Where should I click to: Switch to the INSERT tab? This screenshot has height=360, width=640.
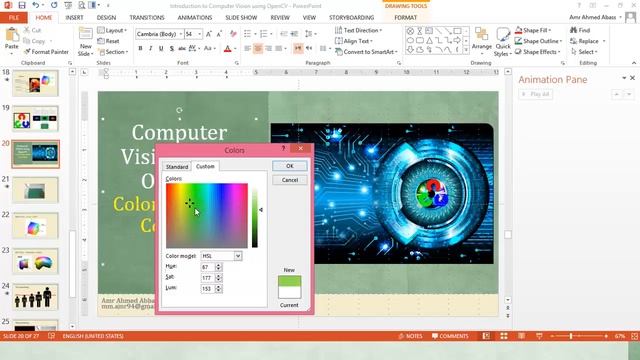tap(74, 18)
